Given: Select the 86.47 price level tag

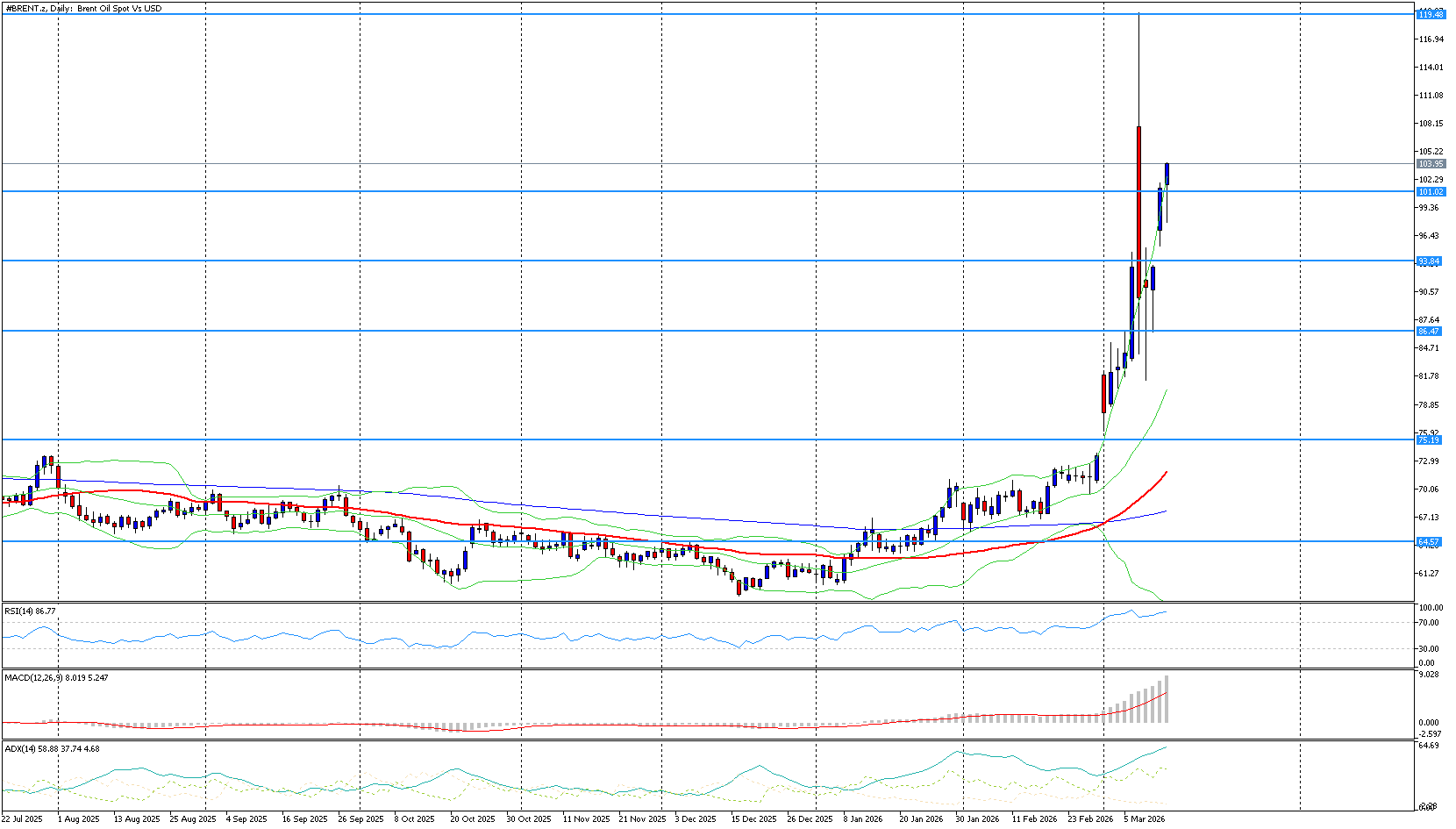Looking at the screenshot, I should click(x=1430, y=331).
